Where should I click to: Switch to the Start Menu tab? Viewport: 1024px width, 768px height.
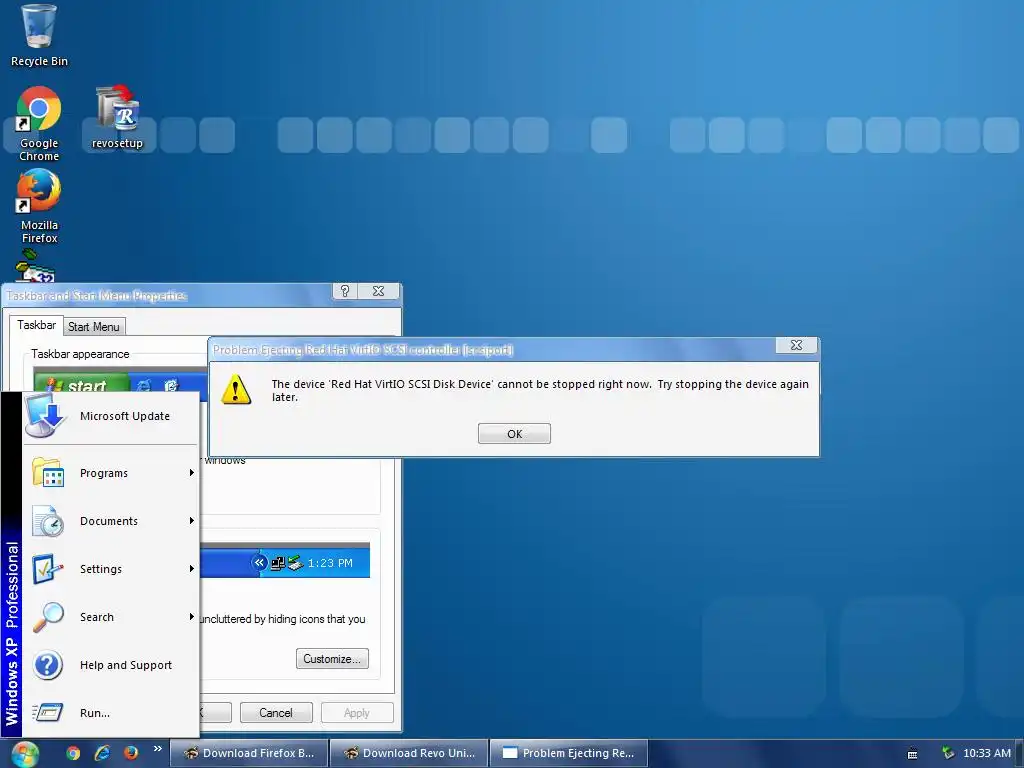[93, 327]
